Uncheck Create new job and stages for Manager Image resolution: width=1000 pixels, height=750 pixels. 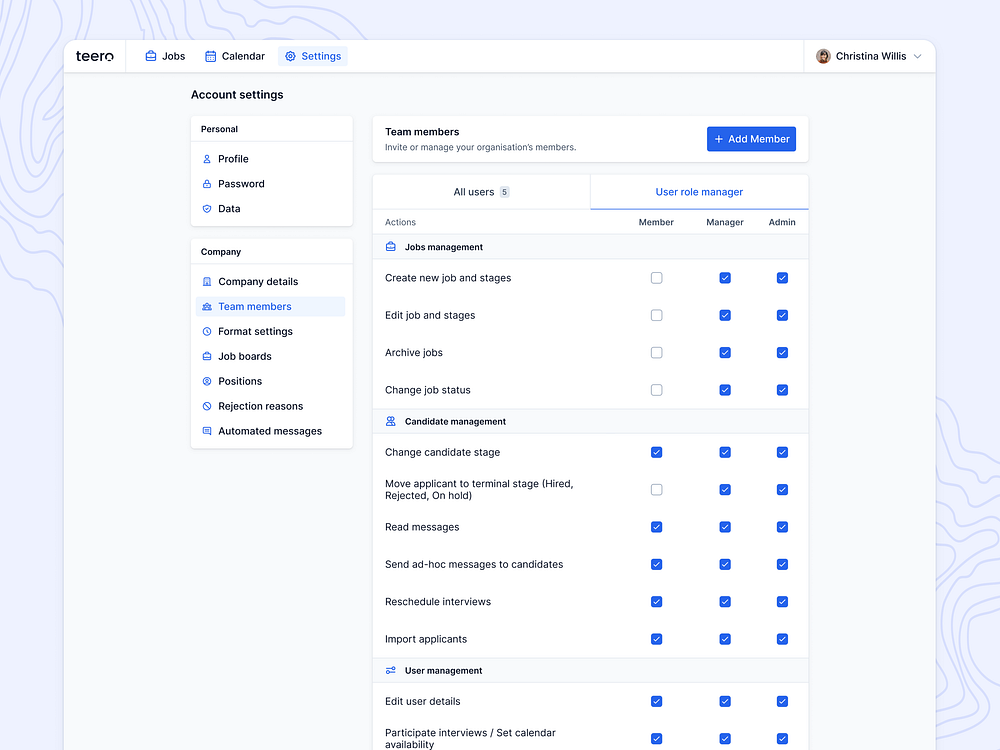[724, 277]
